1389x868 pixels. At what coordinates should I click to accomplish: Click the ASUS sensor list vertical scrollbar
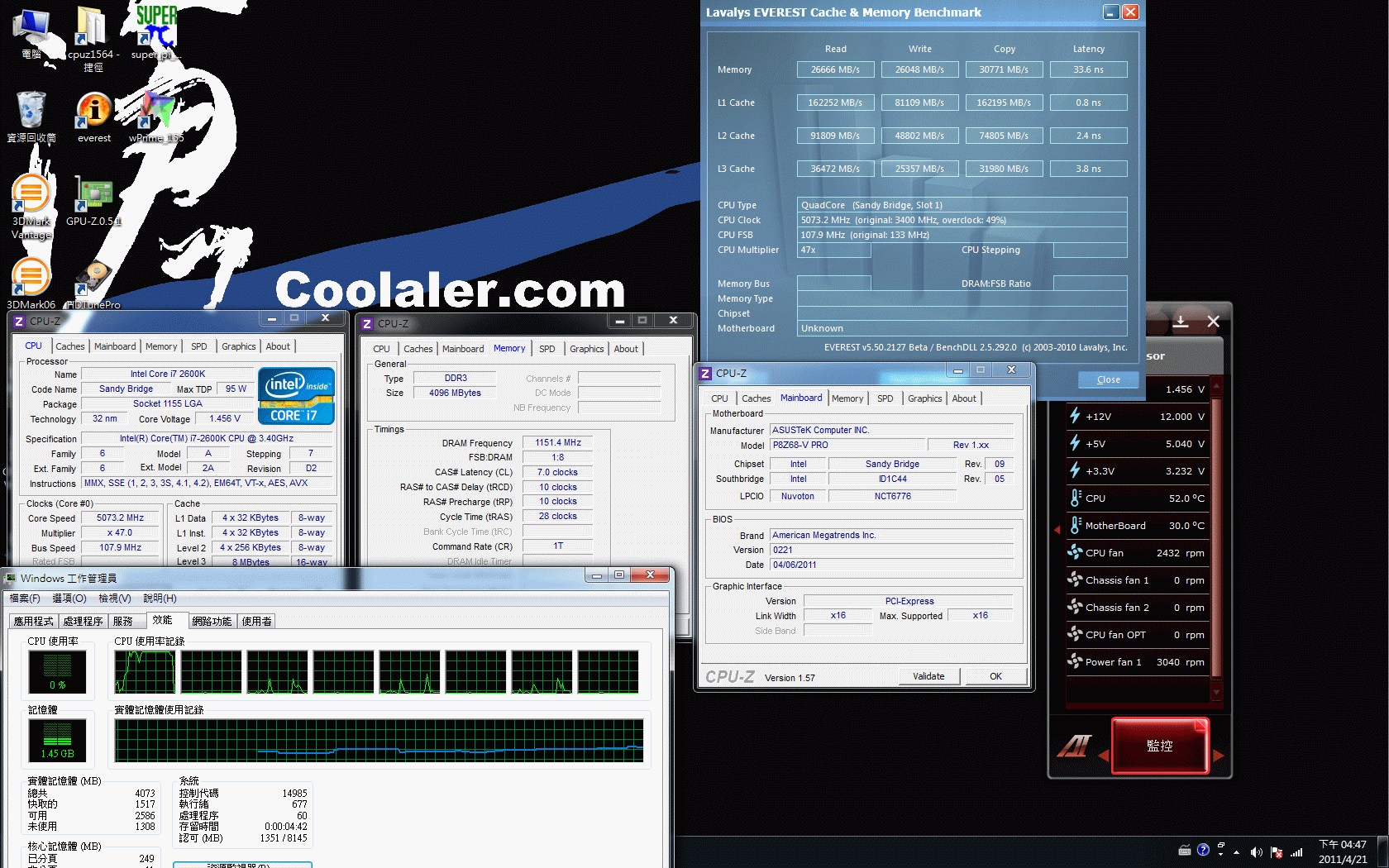(x=1216, y=537)
